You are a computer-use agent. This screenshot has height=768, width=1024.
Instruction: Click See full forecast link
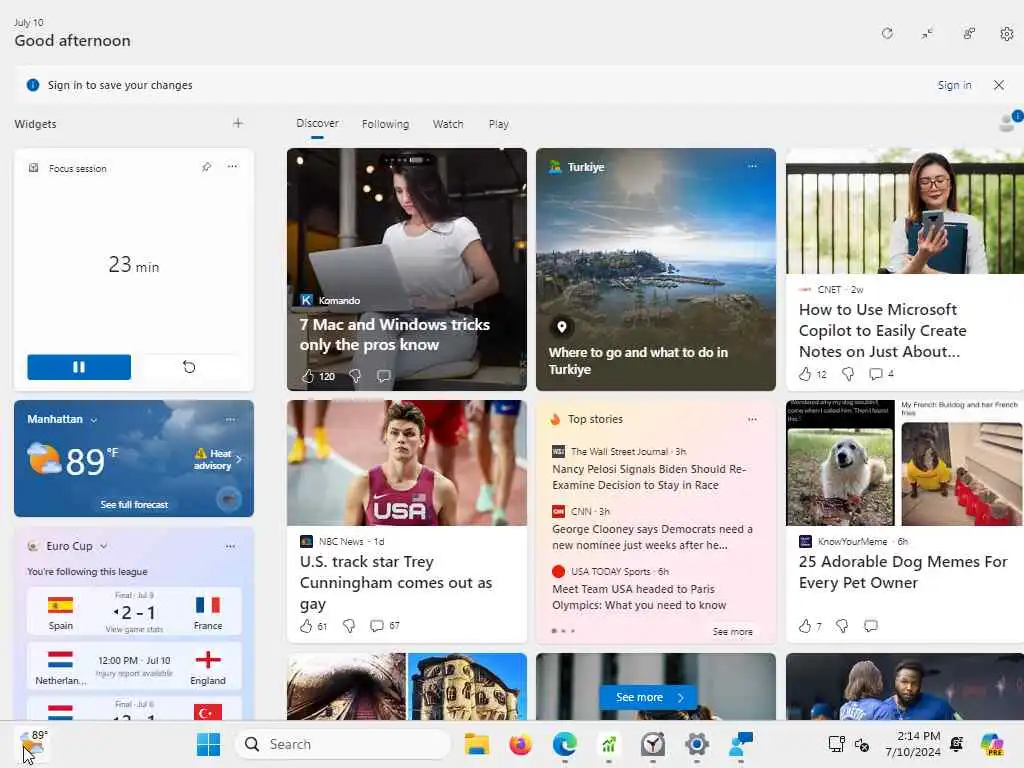click(134, 504)
